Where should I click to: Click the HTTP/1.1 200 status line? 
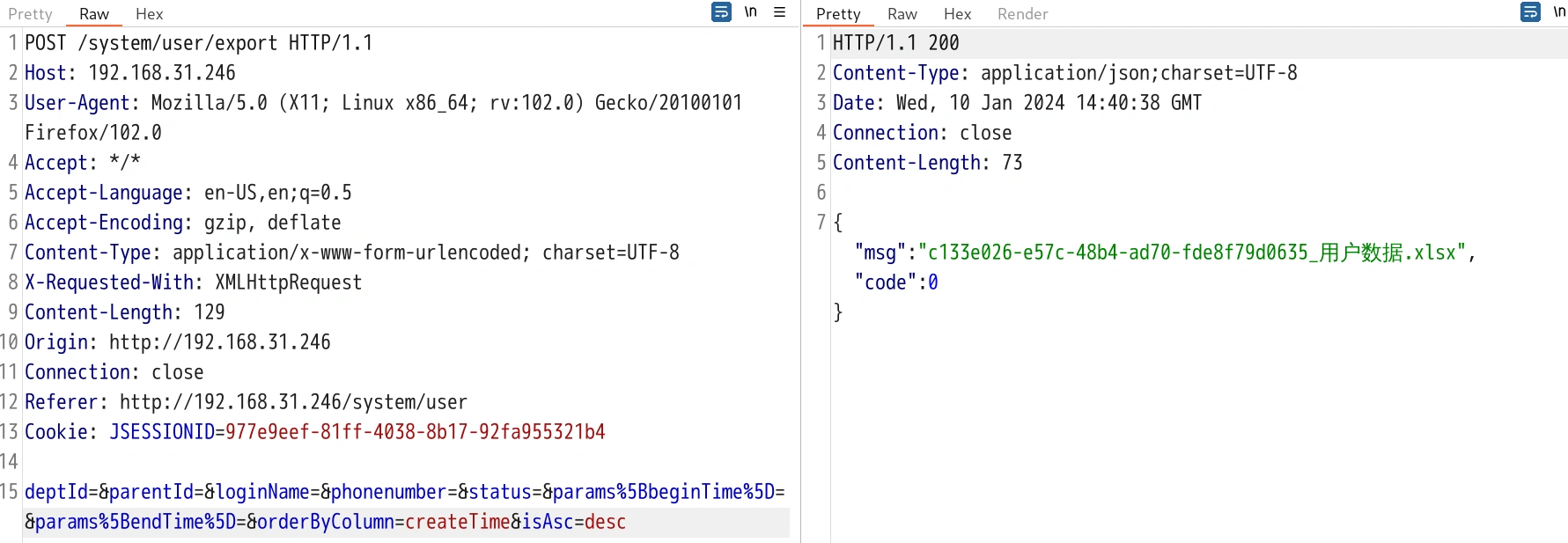click(x=895, y=43)
